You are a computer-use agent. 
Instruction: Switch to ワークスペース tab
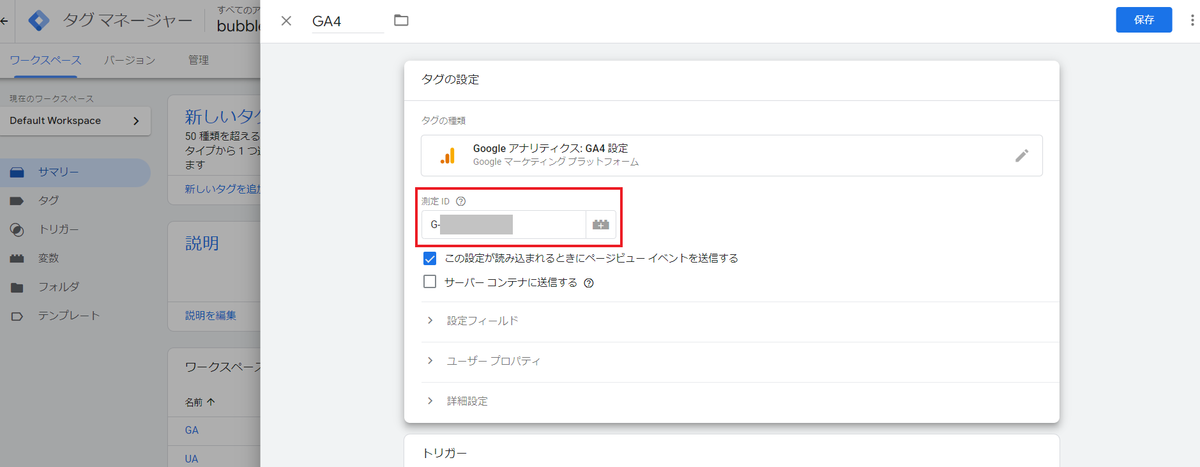coord(45,60)
